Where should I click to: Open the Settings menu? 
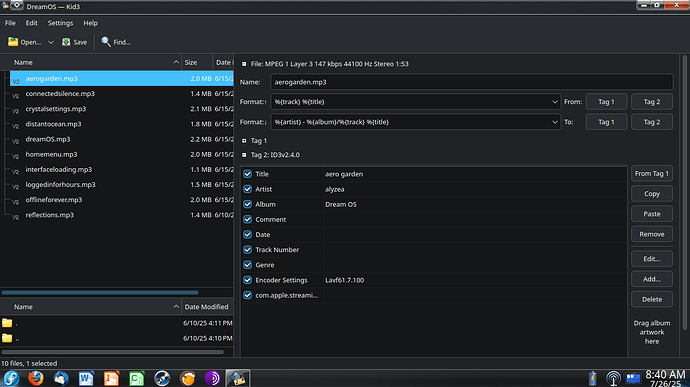point(60,23)
